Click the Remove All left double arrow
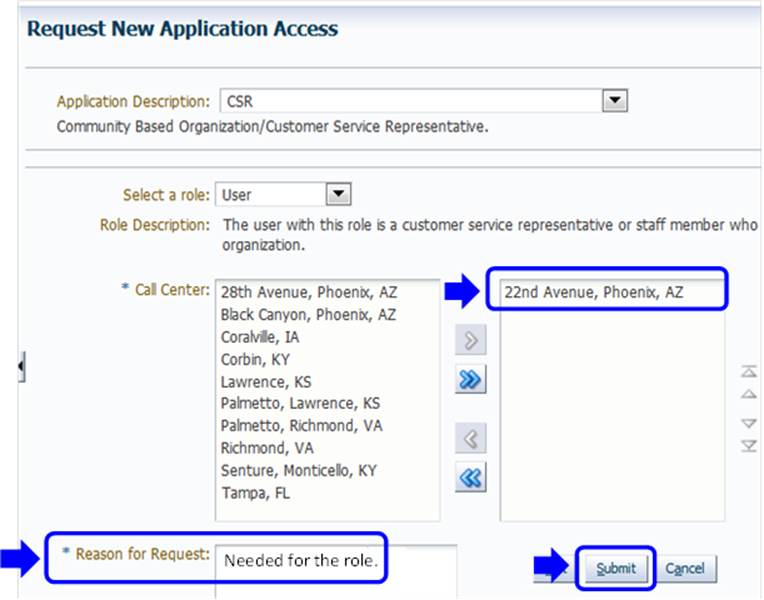 (470, 477)
